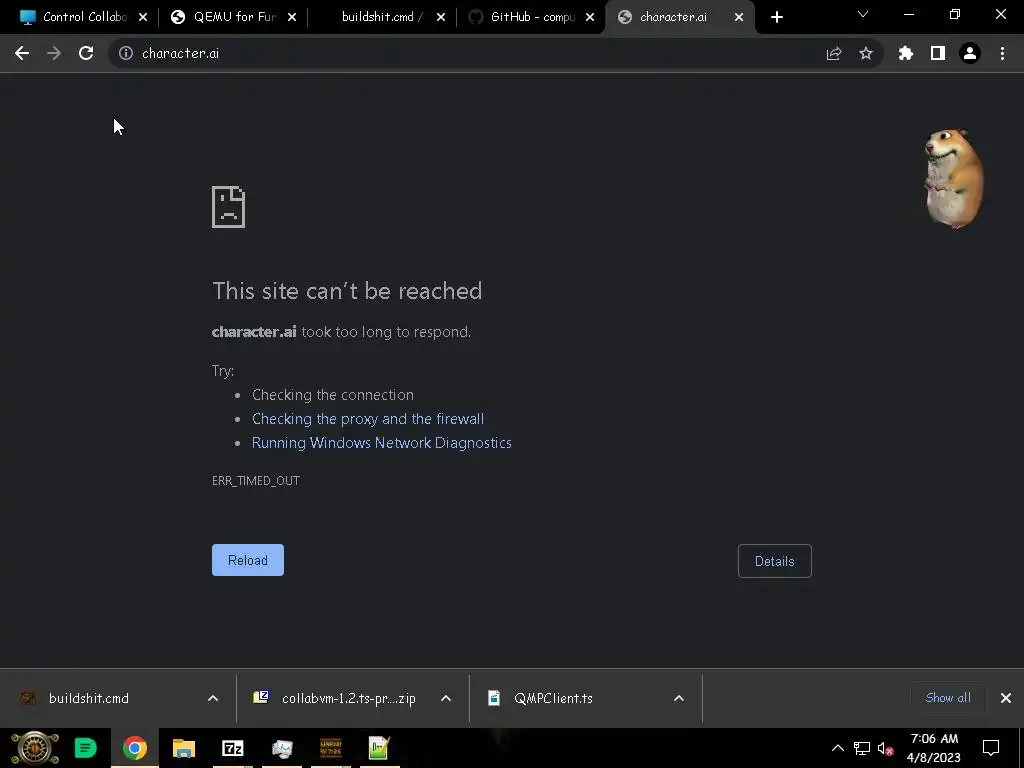Image resolution: width=1024 pixels, height=768 pixels.
Task: Close the QEMU for Fun tab
Action: tap(292, 18)
